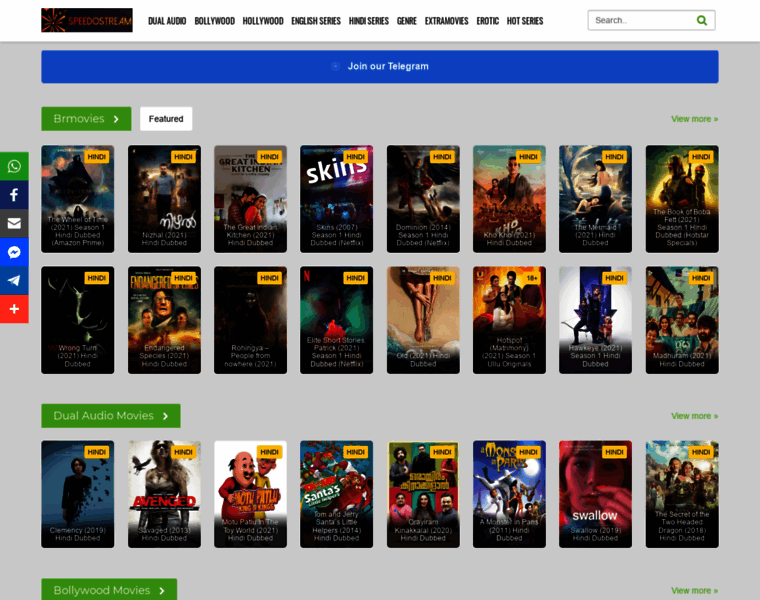760x600 pixels.
Task: Open the Bollywood menu item
Action: 215,21
